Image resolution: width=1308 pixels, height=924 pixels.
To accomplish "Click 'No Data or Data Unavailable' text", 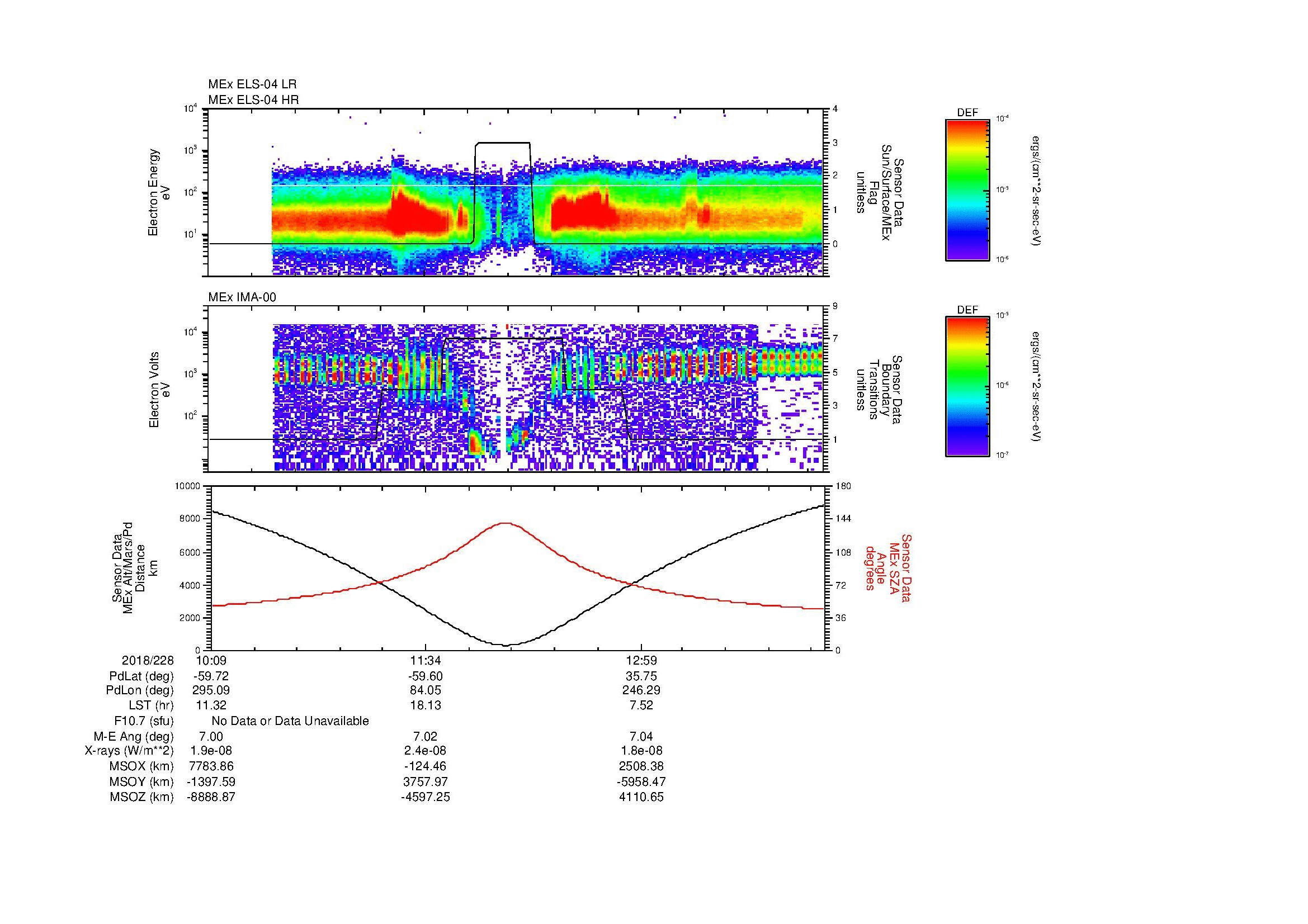I will tap(290, 721).
